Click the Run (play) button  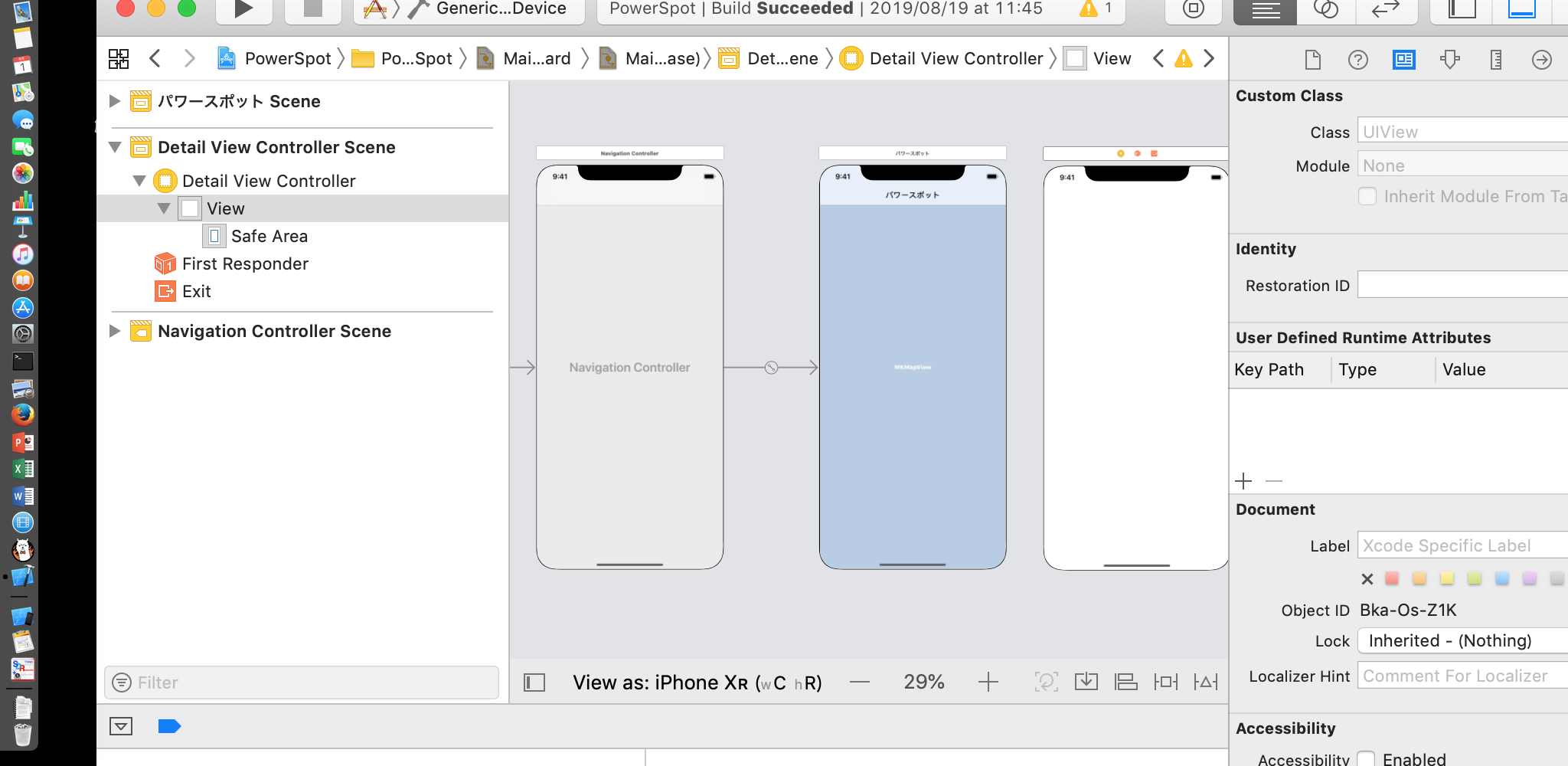(243, 9)
